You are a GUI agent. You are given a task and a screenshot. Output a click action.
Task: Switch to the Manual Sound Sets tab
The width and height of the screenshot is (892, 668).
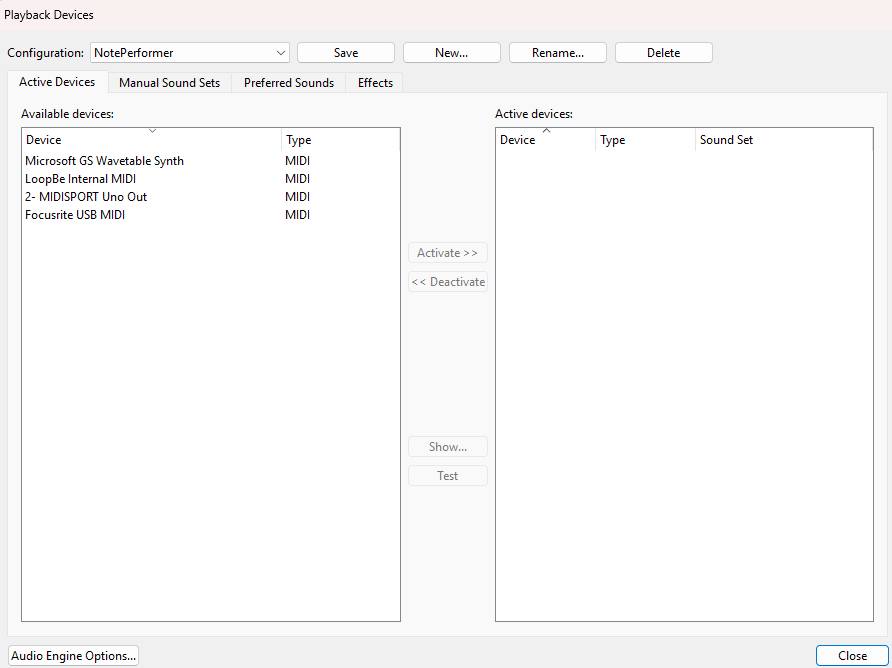tap(170, 83)
